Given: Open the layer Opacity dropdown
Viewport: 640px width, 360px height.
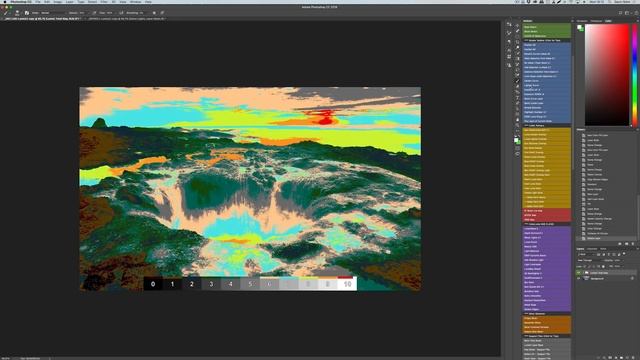Looking at the screenshot, I should point(623,260).
